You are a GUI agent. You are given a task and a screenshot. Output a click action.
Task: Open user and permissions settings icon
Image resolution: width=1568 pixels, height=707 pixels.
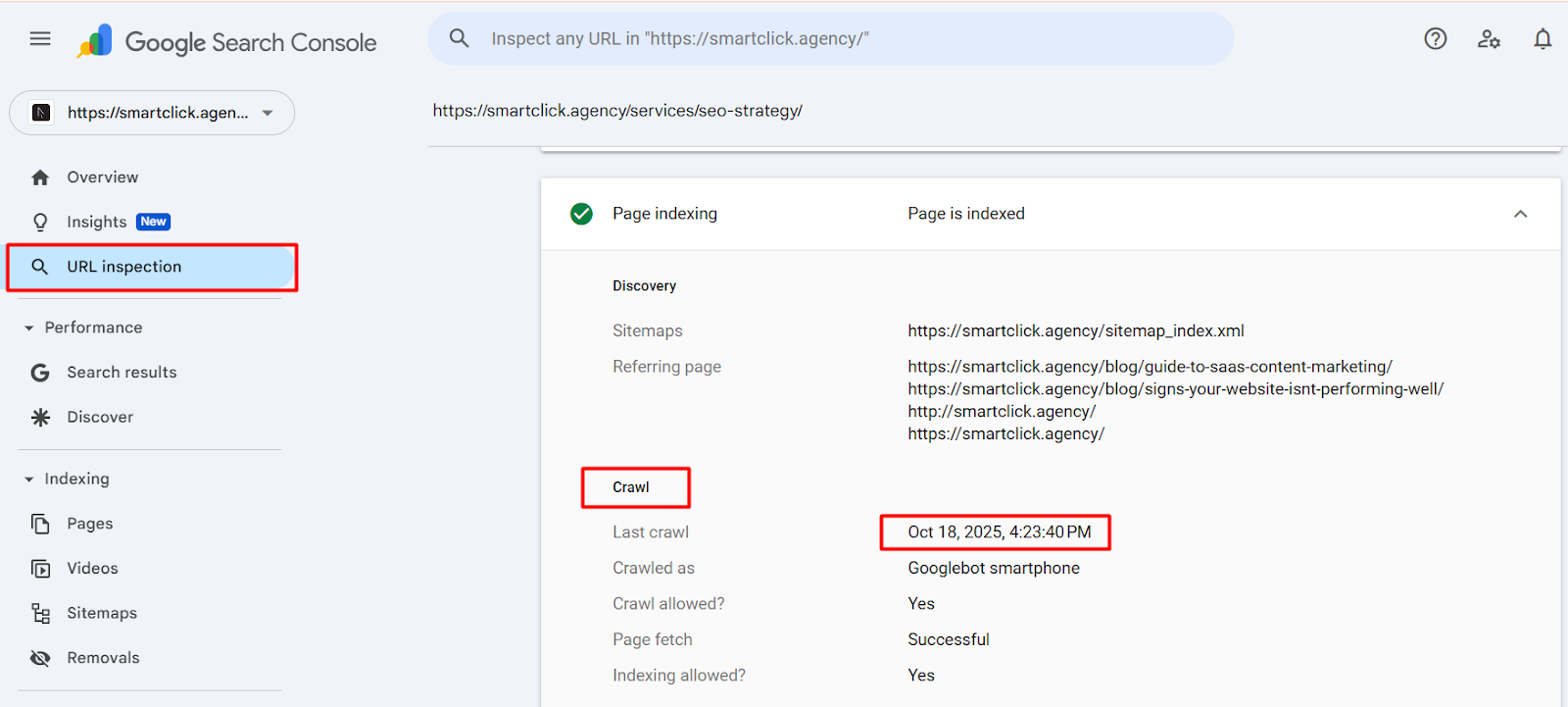[x=1489, y=38]
